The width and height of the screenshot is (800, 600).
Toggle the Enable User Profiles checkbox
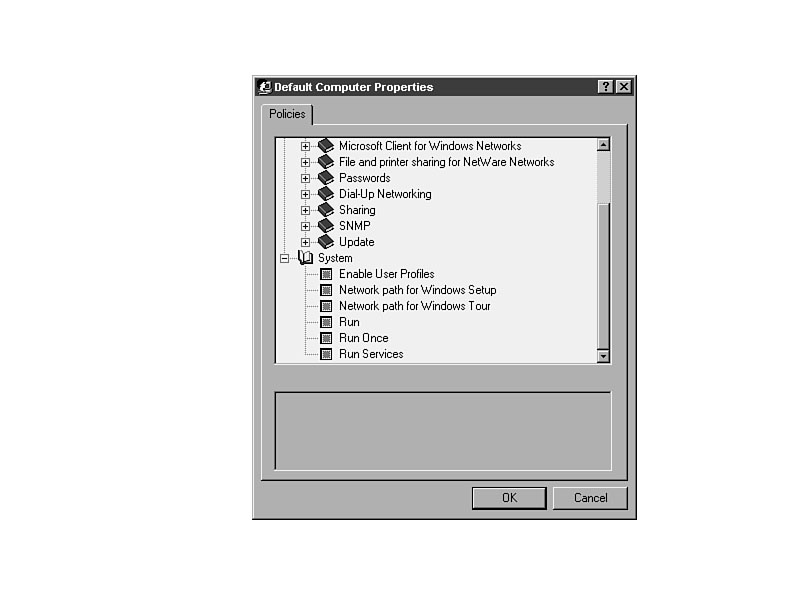tap(326, 274)
